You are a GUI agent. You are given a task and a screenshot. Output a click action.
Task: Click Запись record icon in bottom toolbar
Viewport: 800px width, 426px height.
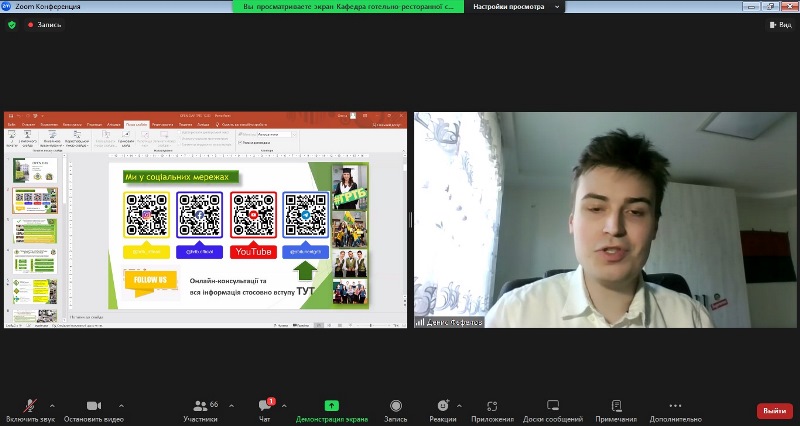395,406
